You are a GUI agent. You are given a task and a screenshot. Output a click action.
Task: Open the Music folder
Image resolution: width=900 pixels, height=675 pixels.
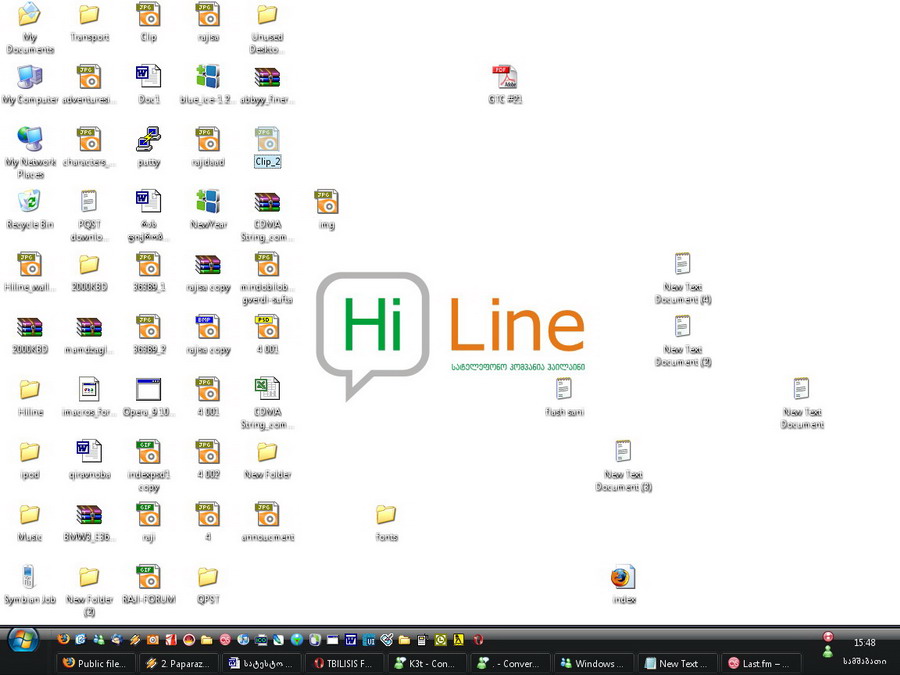pos(30,515)
